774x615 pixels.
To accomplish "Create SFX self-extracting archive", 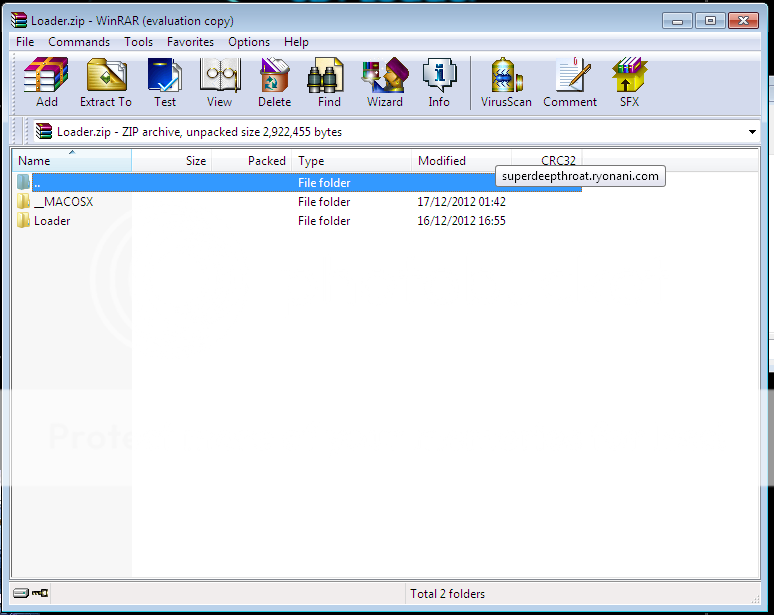I will (629, 82).
